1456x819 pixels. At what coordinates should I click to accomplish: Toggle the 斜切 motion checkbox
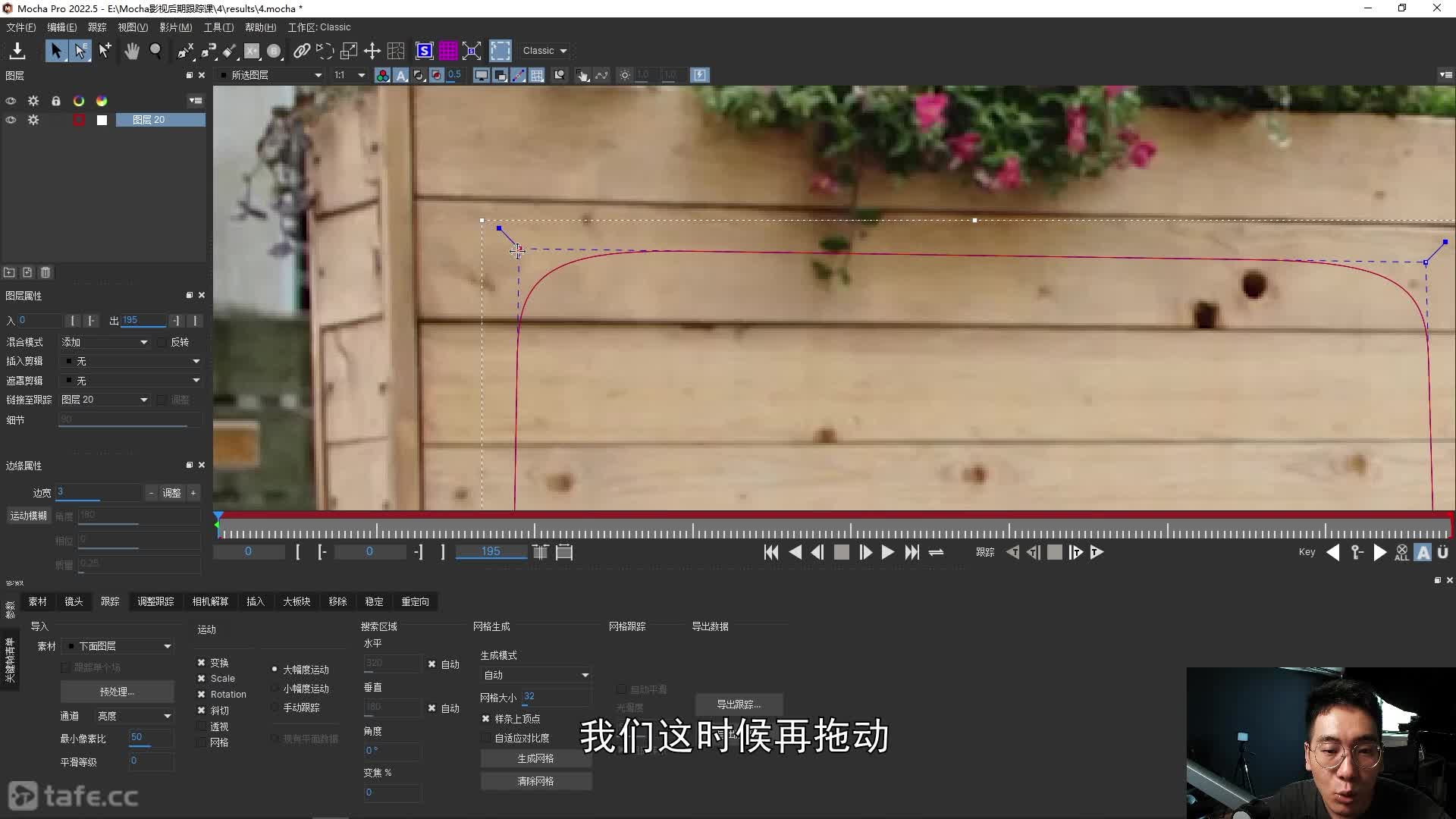[x=202, y=711]
